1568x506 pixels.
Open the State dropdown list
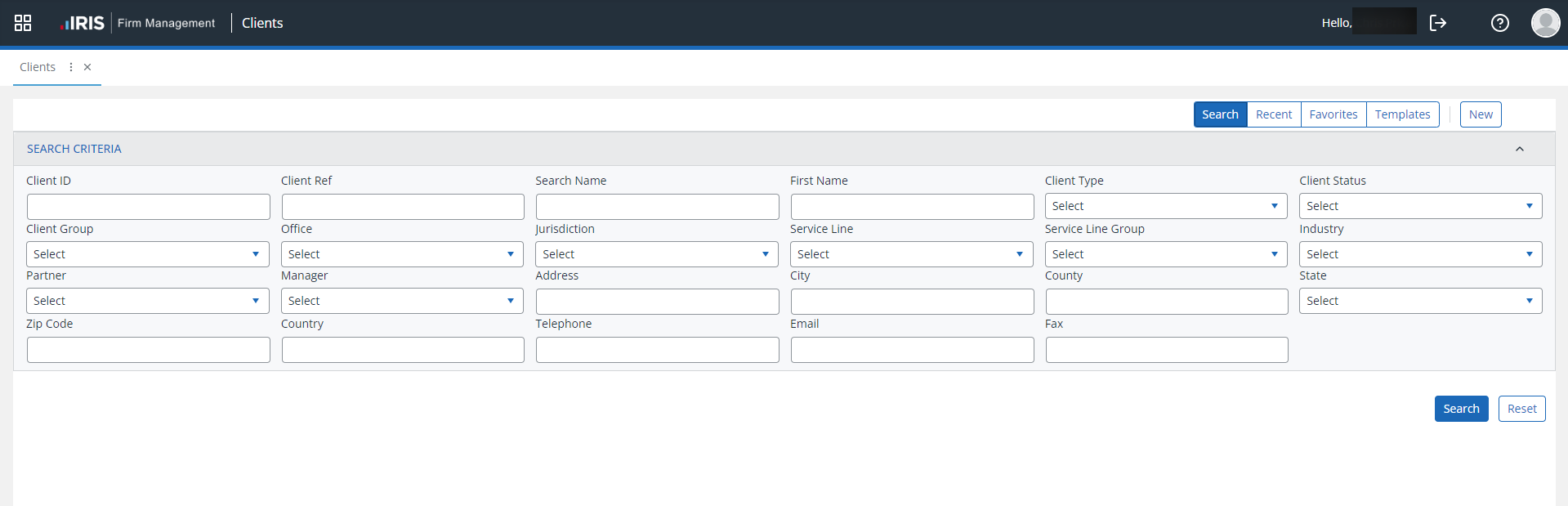click(x=1420, y=301)
